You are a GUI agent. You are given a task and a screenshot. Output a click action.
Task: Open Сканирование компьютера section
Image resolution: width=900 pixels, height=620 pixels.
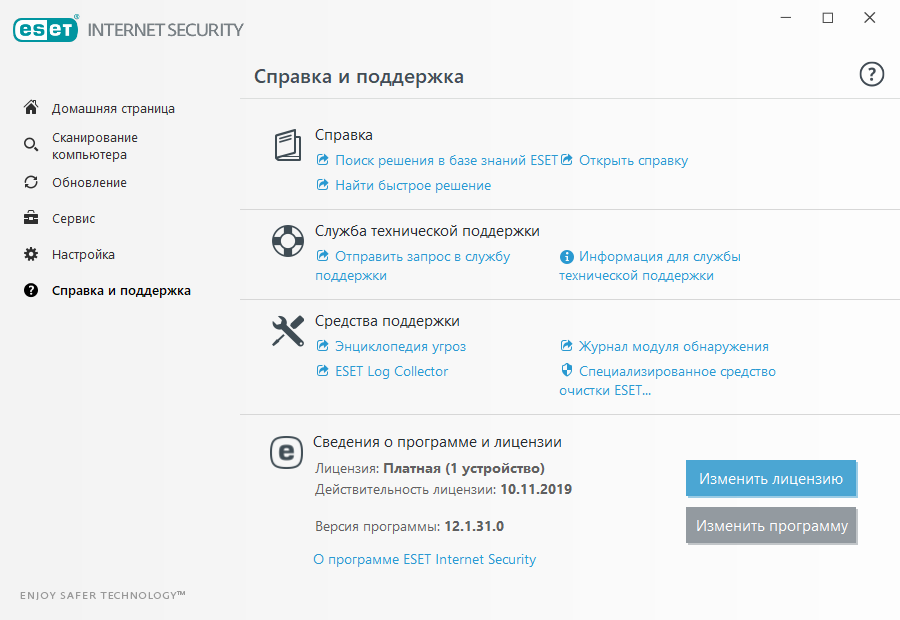[x=95, y=146]
